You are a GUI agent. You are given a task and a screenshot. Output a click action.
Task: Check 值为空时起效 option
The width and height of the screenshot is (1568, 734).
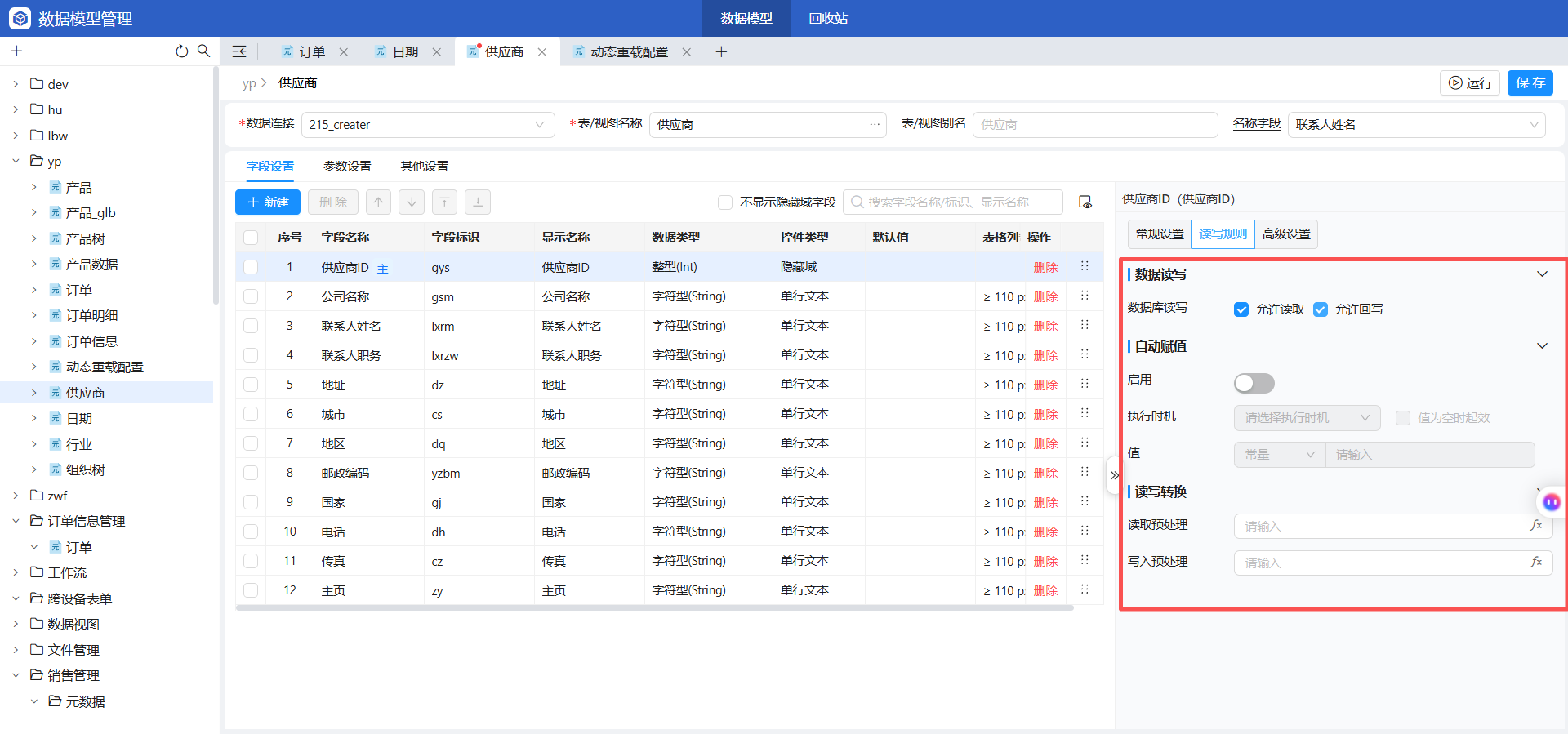click(1403, 418)
